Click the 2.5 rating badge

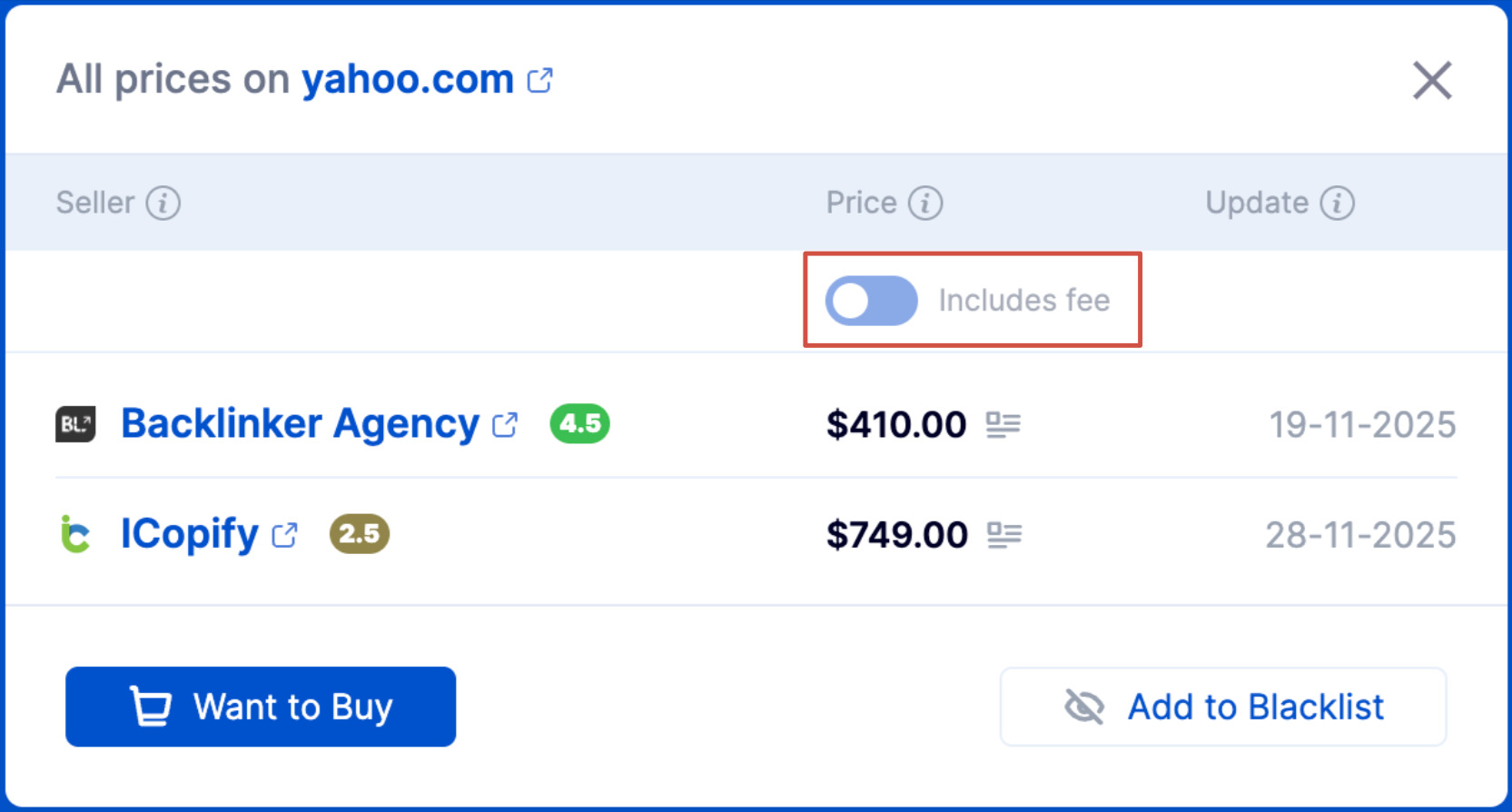[x=359, y=534]
